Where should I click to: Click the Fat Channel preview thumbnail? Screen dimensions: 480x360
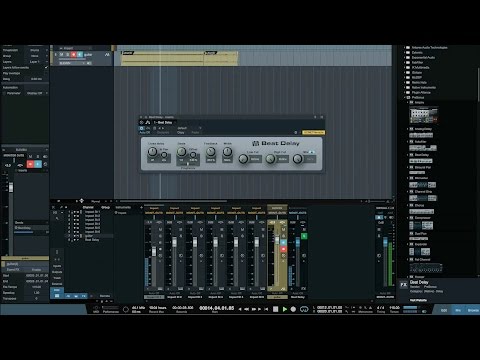[426, 268]
